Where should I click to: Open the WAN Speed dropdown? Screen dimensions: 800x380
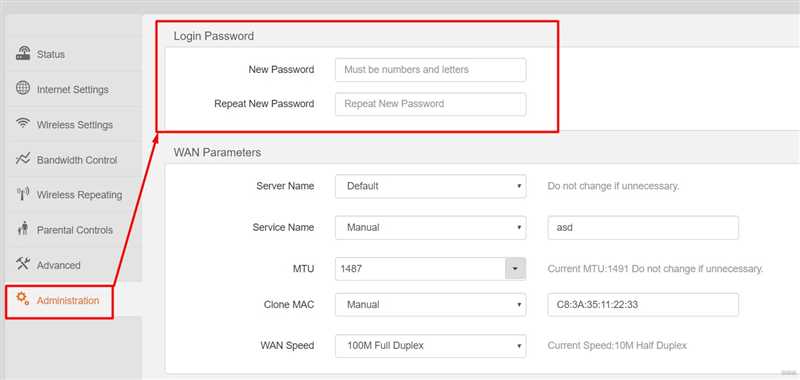point(430,346)
